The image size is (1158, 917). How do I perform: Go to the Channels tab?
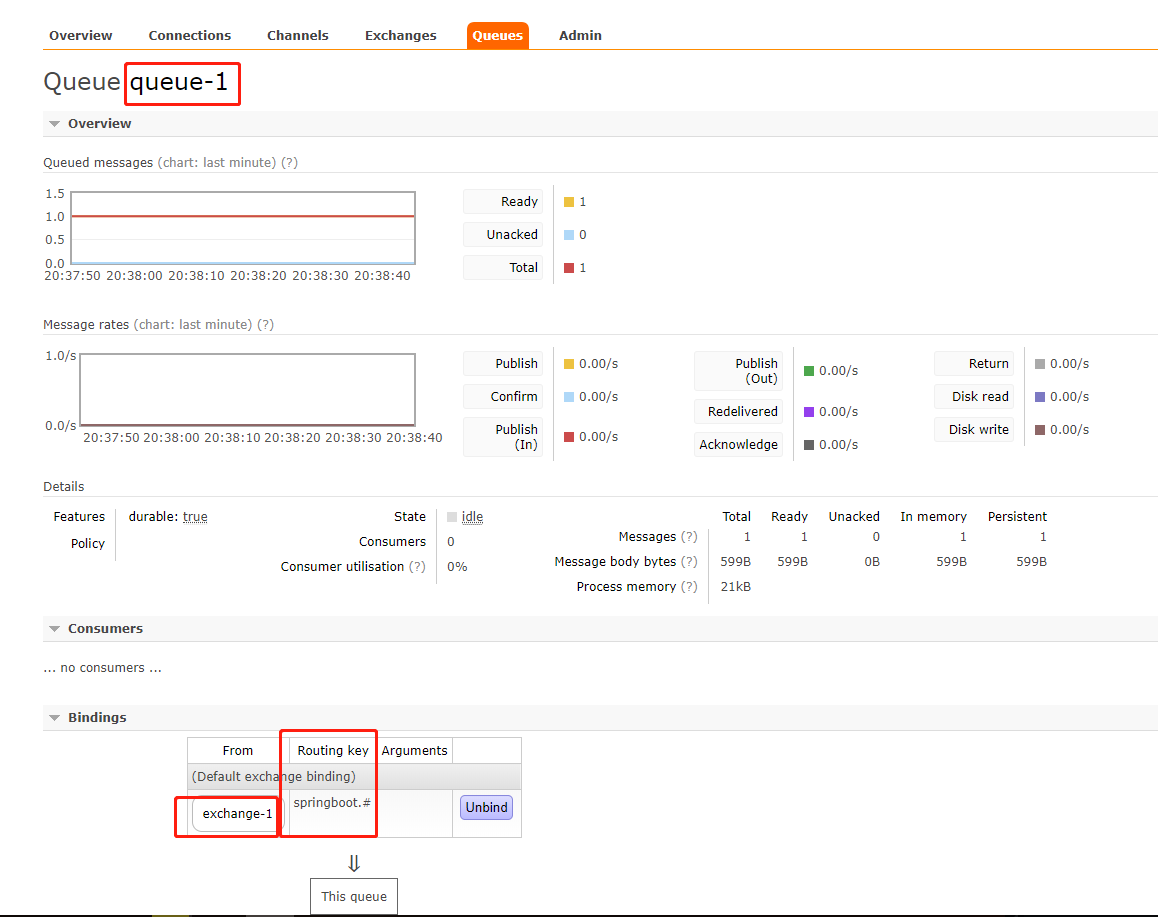(x=298, y=35)
